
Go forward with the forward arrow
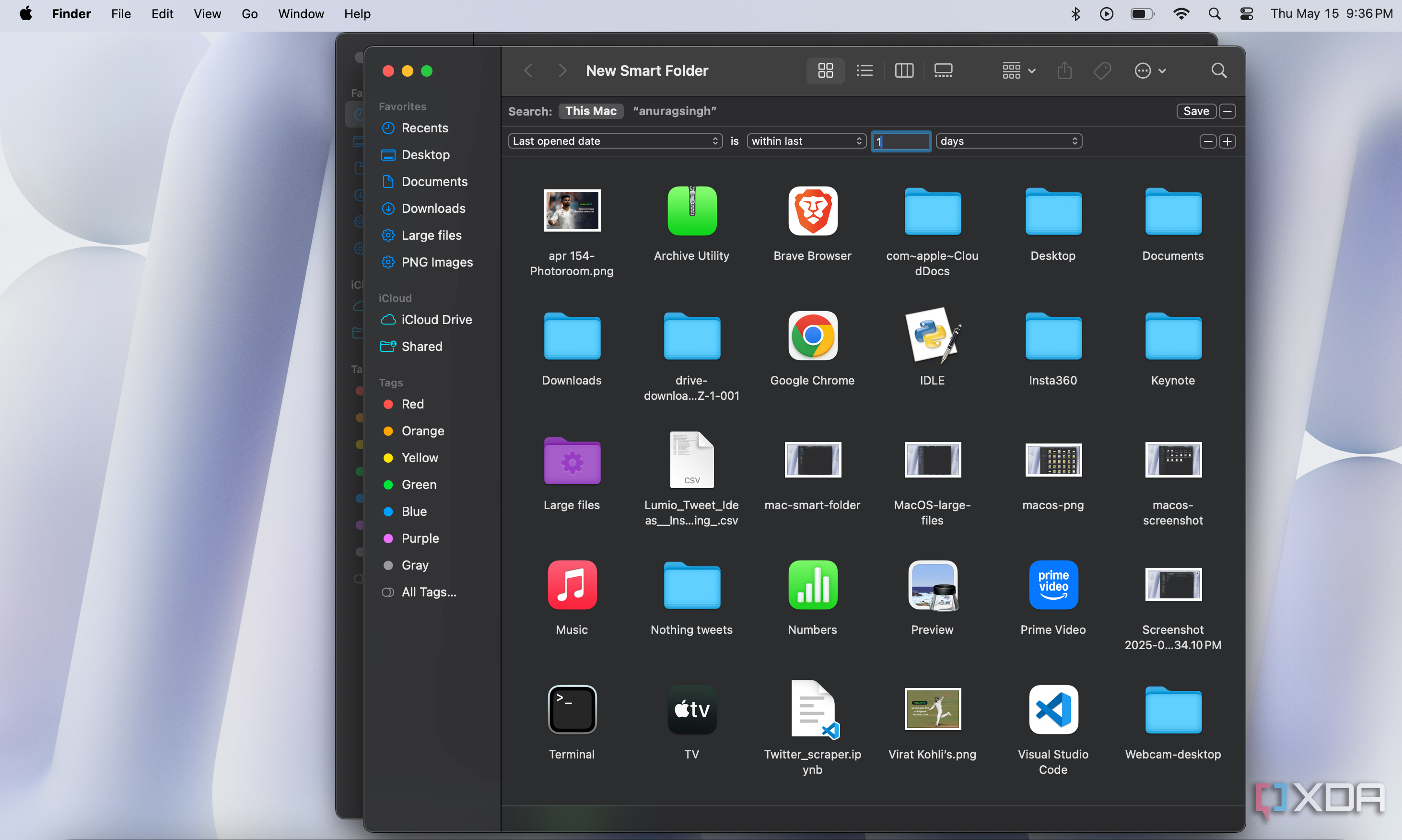point(562,70)
